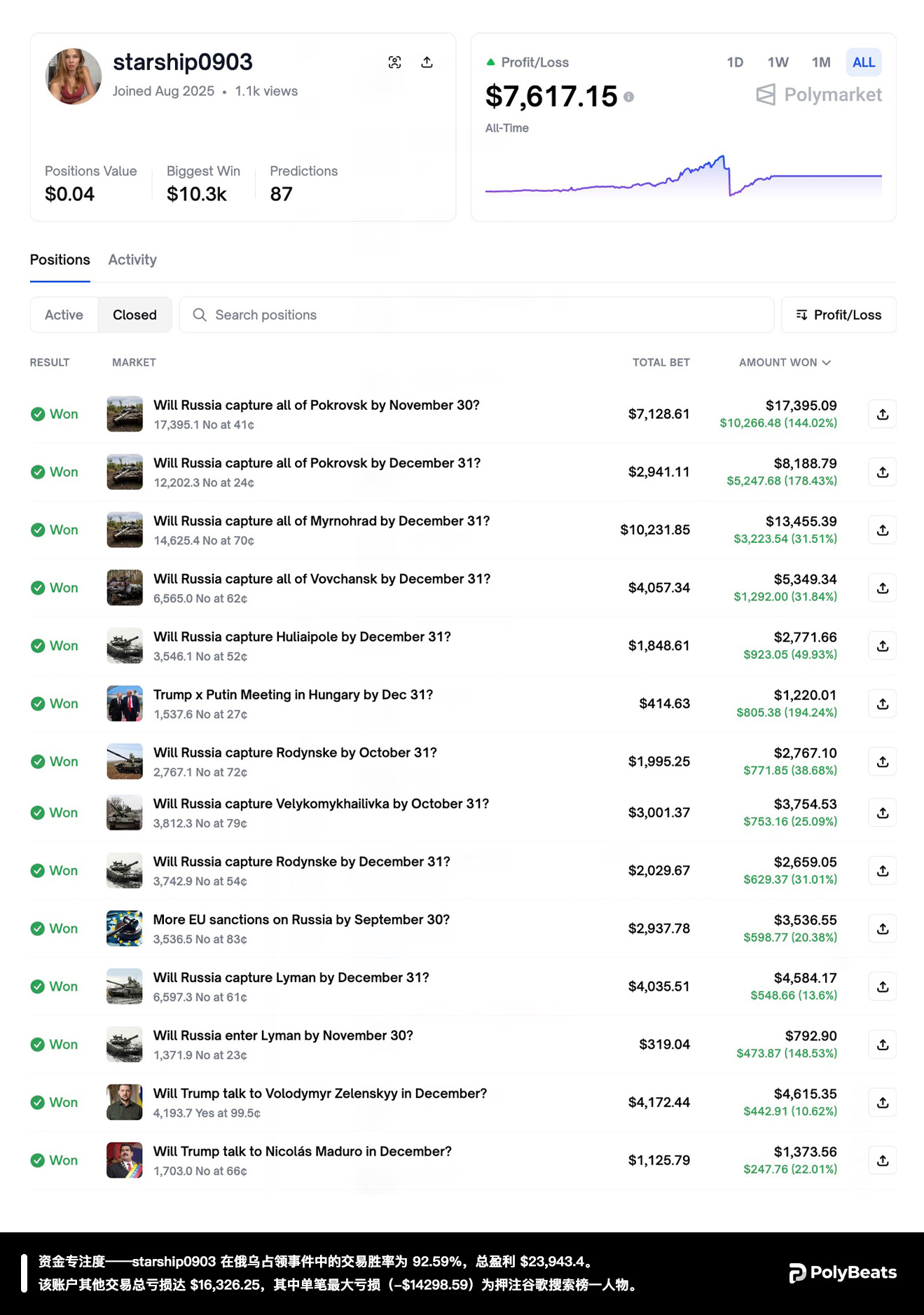Open More EU sanctions on Russia market
This screenshot has height=1315, width=924.
click(301, 920)
